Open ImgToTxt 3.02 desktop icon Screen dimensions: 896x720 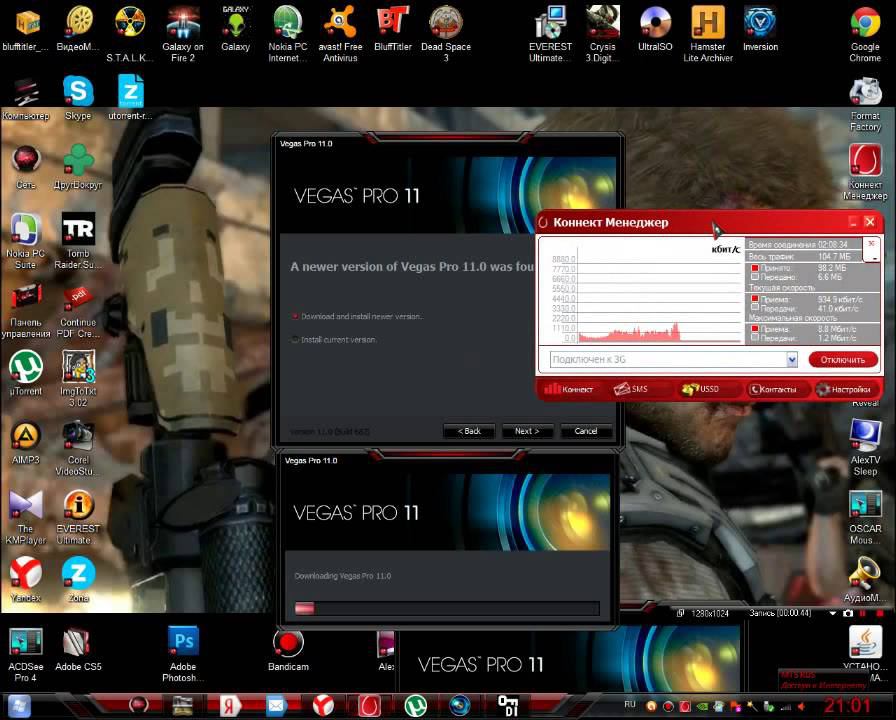pos(78,379)
